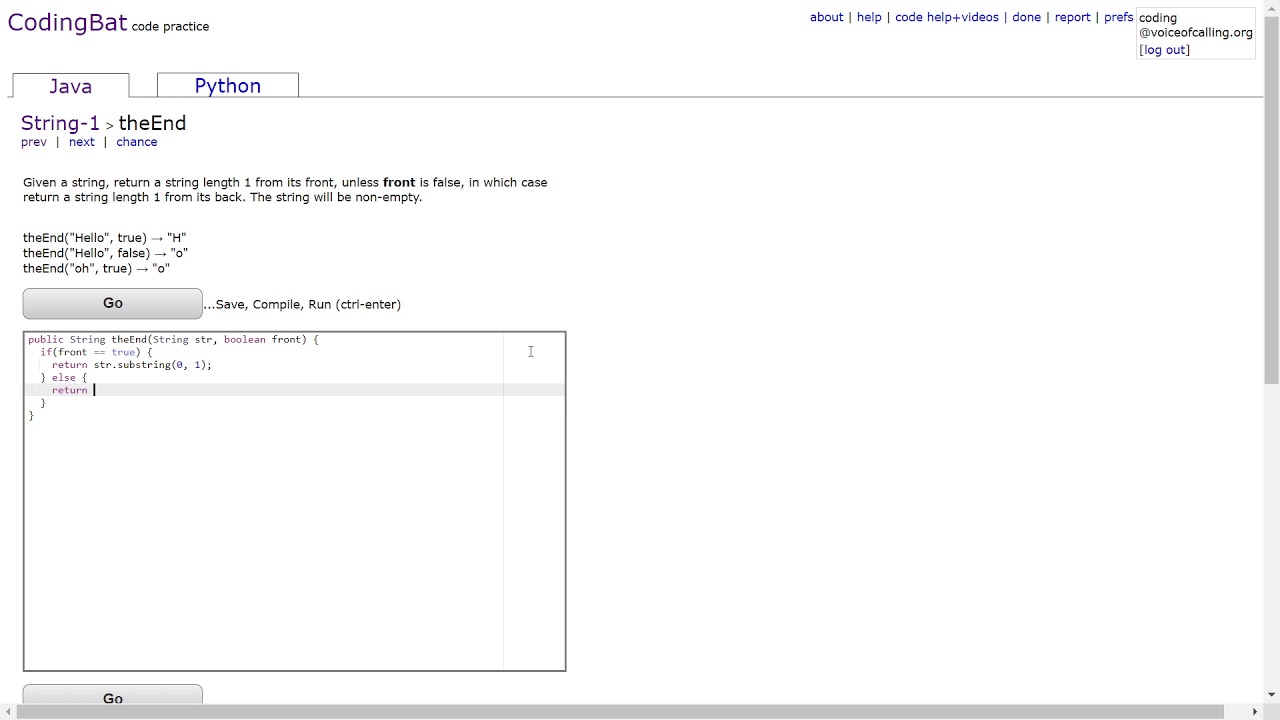Click the scroll down arrow
This screenshot has height=720, width=1280.
tap(1271, 695)
